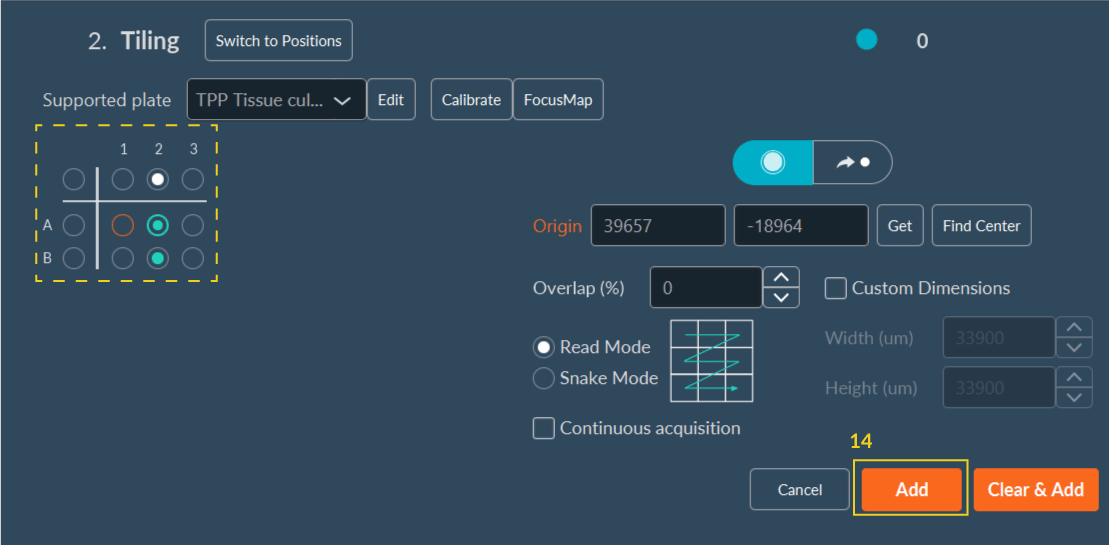The height and width of the screenshot is (545, 1109).
Task: Select well B2 on the plate map
Action: (x=157, y=258)
